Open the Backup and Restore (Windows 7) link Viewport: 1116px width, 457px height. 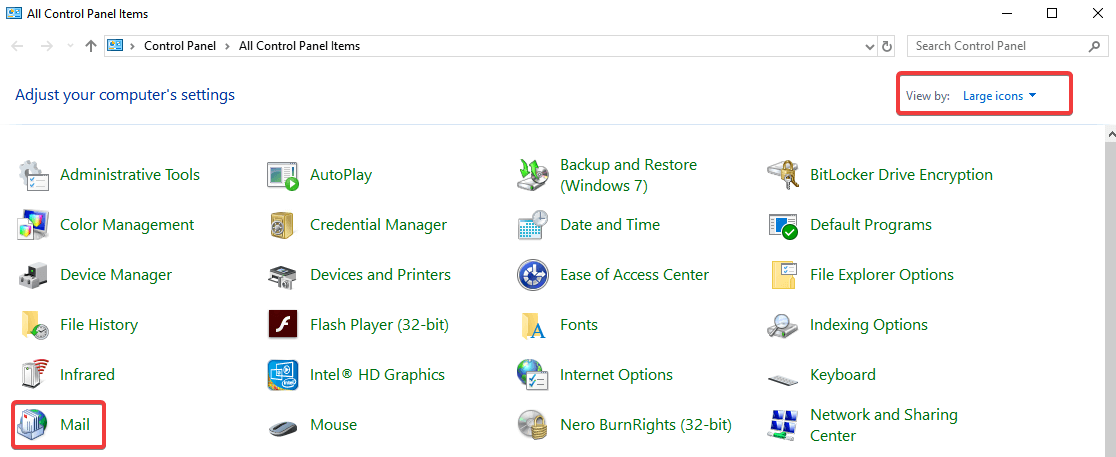[x=628, y=175]
